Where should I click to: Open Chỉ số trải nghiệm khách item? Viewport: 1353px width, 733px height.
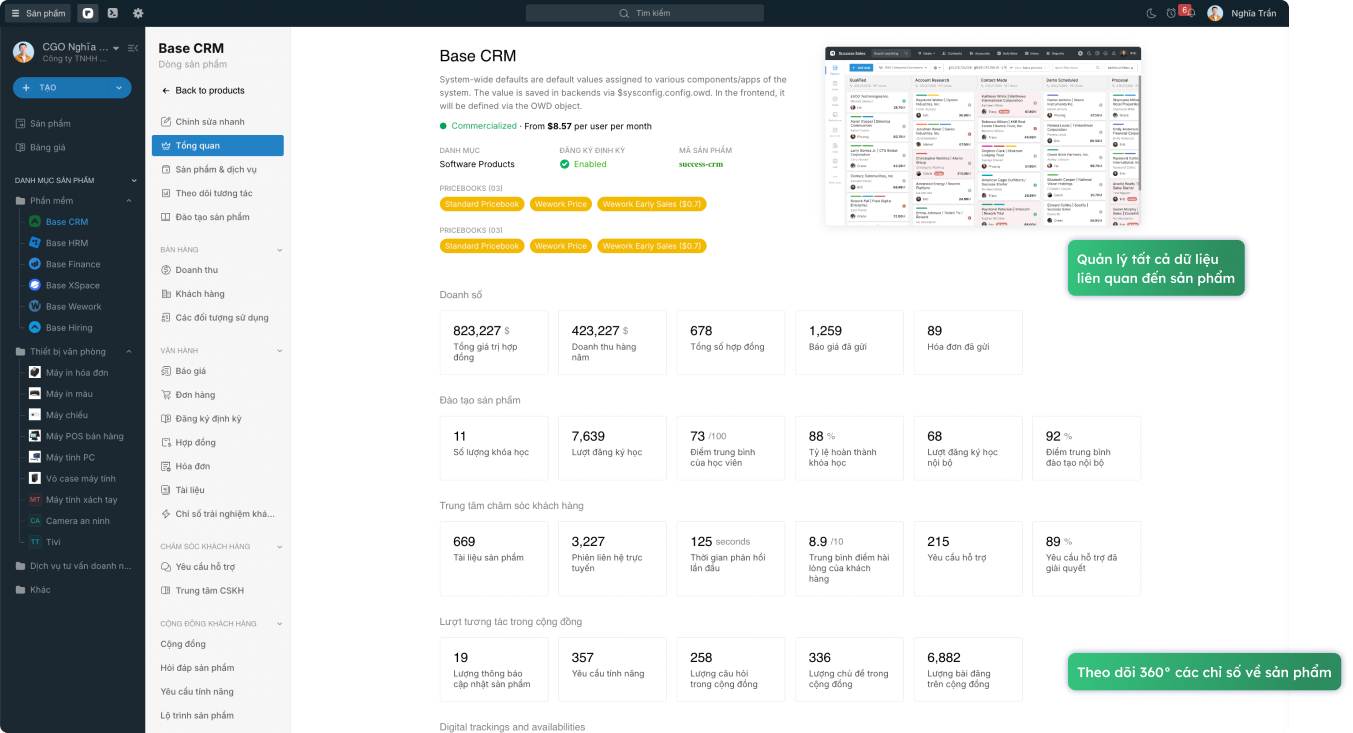tap(218, 514)
